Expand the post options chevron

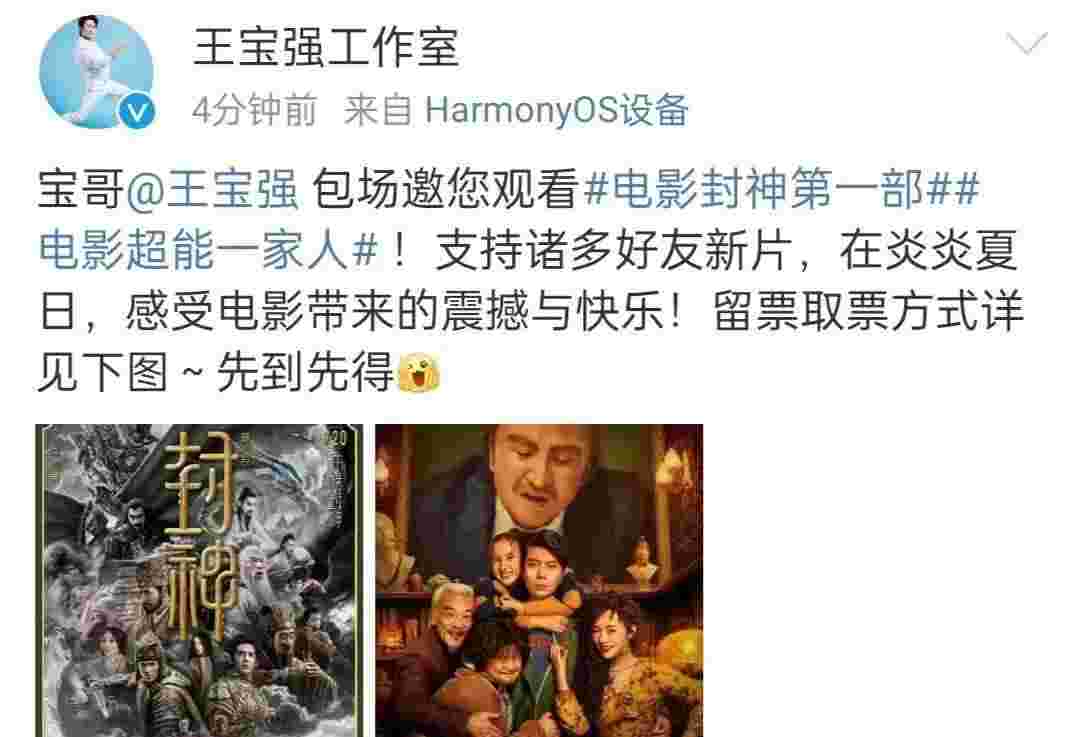(x=1027, y=43)
